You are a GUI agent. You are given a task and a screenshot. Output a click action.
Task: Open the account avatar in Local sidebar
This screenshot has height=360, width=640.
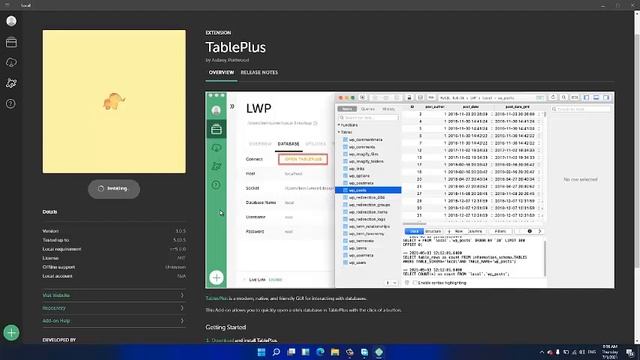click(11, 21)
